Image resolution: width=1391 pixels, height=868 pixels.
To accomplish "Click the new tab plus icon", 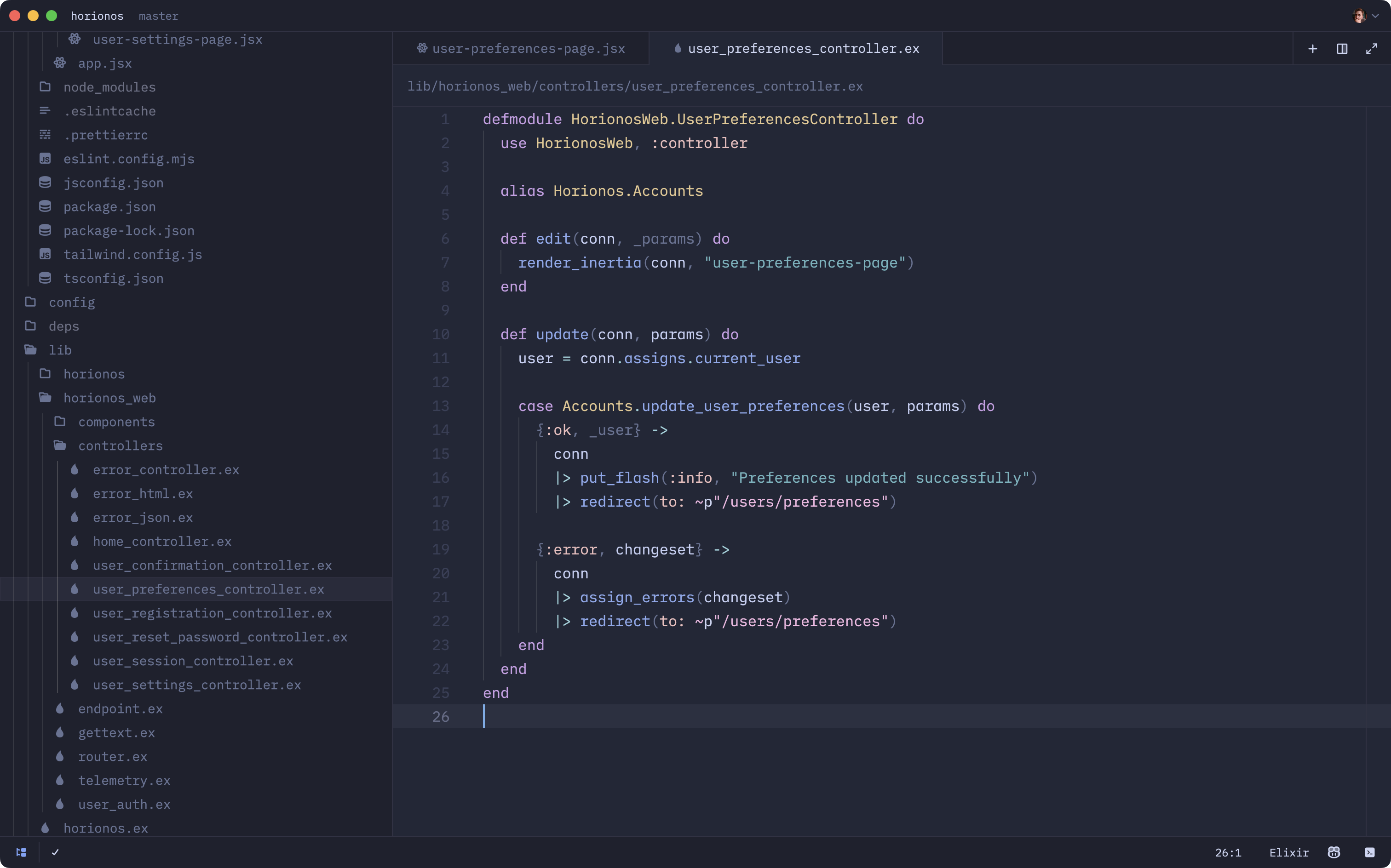I will (1312, 49).
